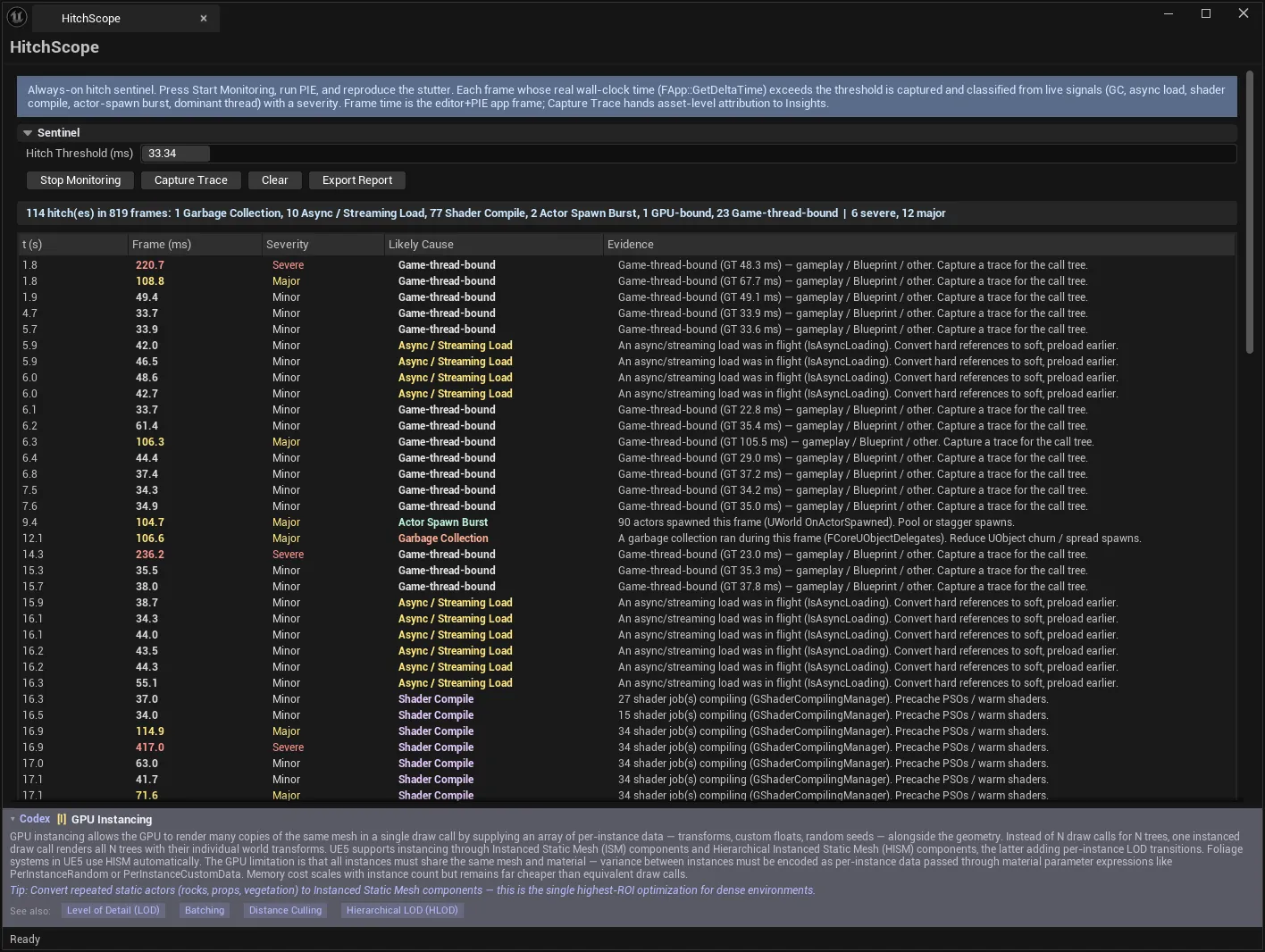
Task: Click the pause icon beside GPU Instancing
Action: (x=62, y=819)
